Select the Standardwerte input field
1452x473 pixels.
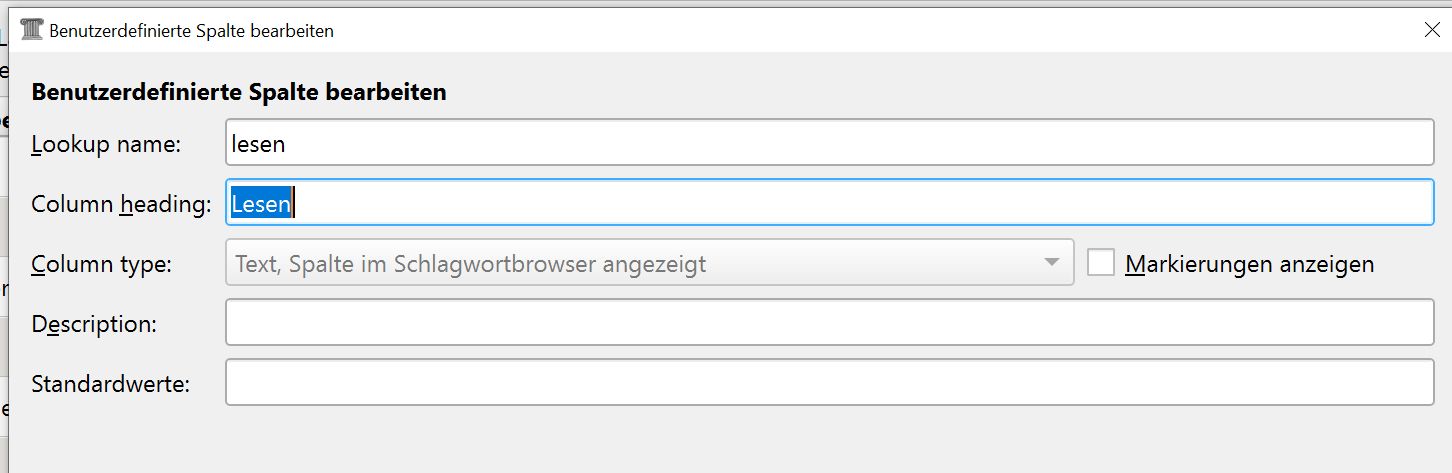click(x=830, y=382)
